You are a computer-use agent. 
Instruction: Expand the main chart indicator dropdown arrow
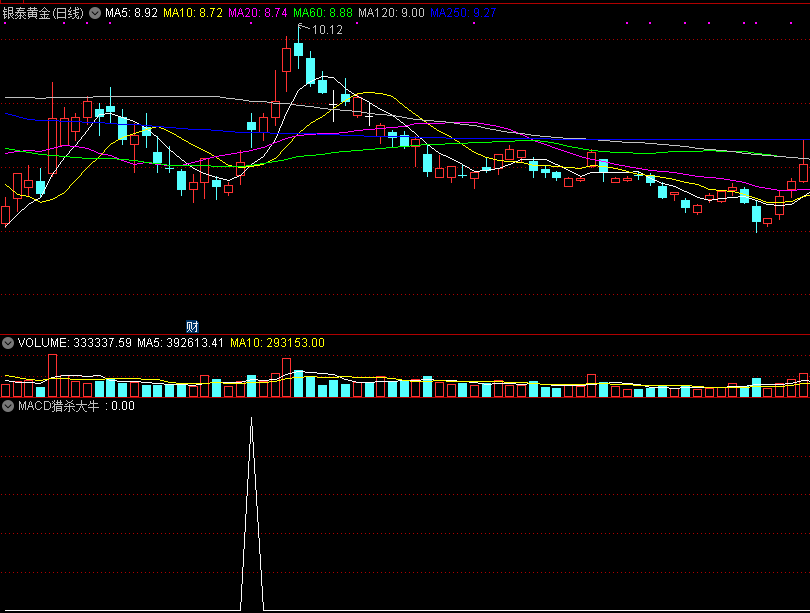(x=95, y=13)
